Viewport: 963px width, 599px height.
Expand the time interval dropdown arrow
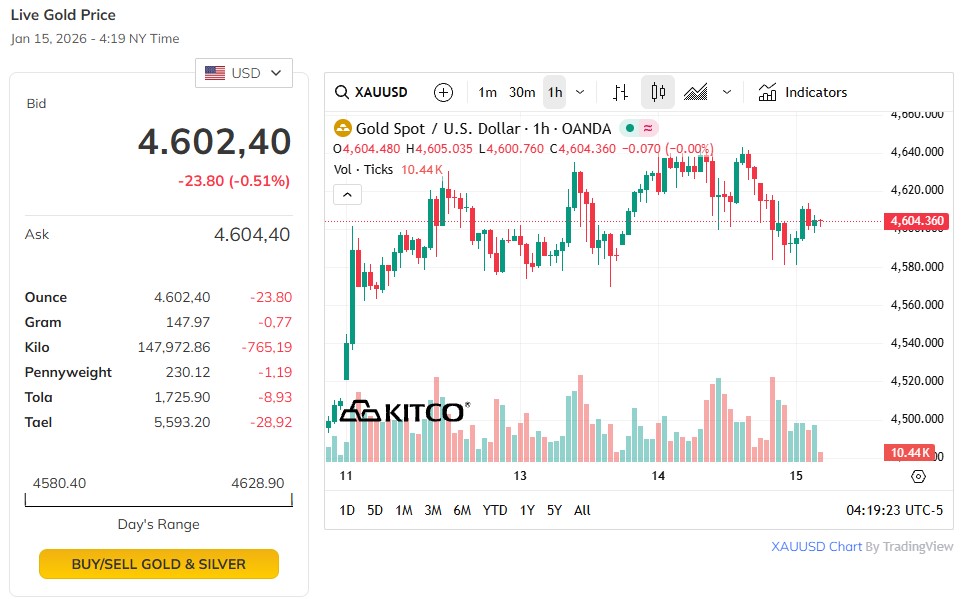coord(580,92)
